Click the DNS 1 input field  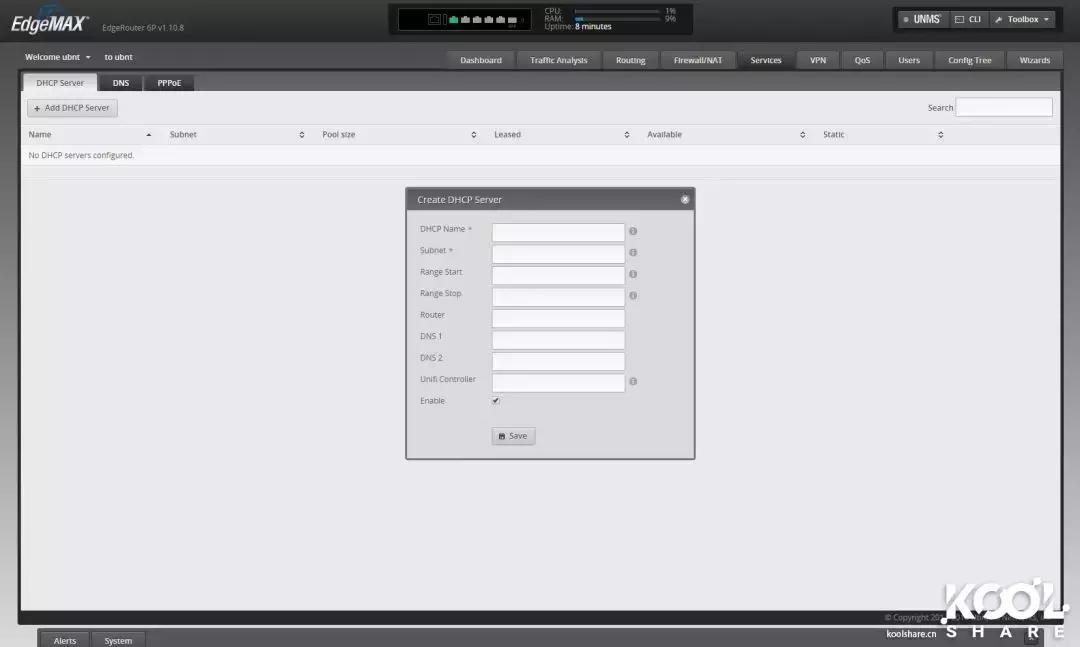click(x=558, y=339)
